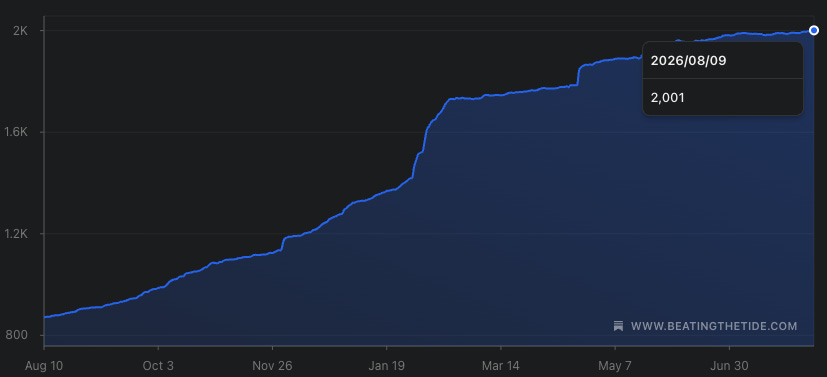Click the Jun 30 x-axis label
The width and height of the screenshot is (827, 377).
729,365
